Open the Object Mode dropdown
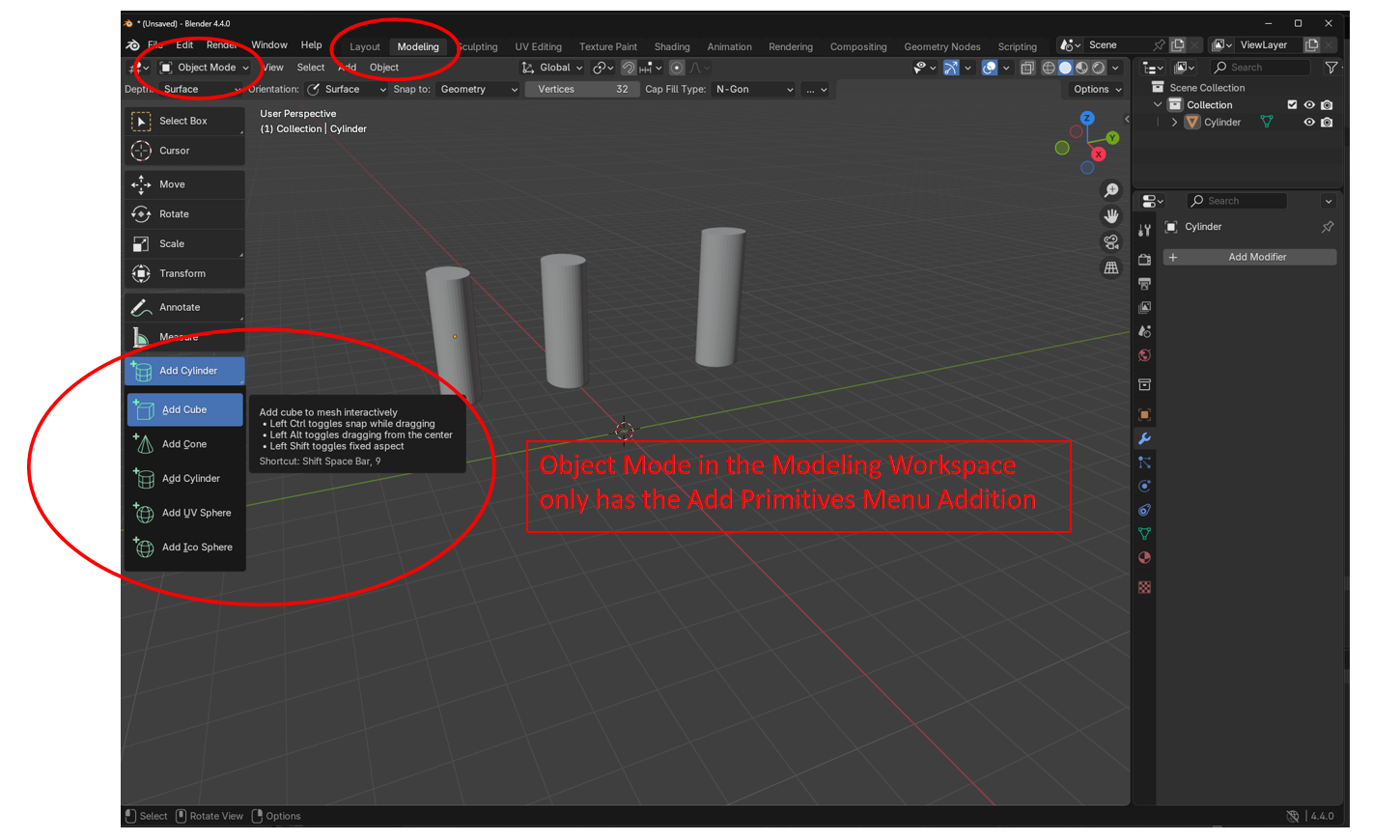 [205, 68]
